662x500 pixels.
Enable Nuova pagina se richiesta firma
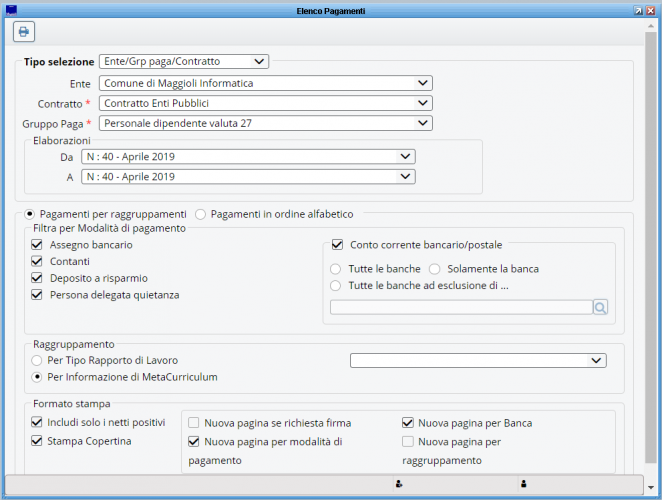(x=194, y=423)
